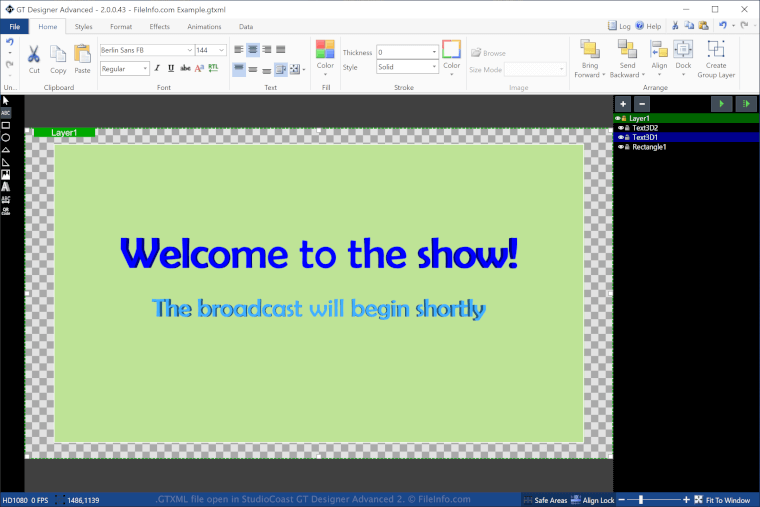The image size is (760, 507).
Task: Click the quick access Cut icon in title ribbon
Action: coord(675,25)
